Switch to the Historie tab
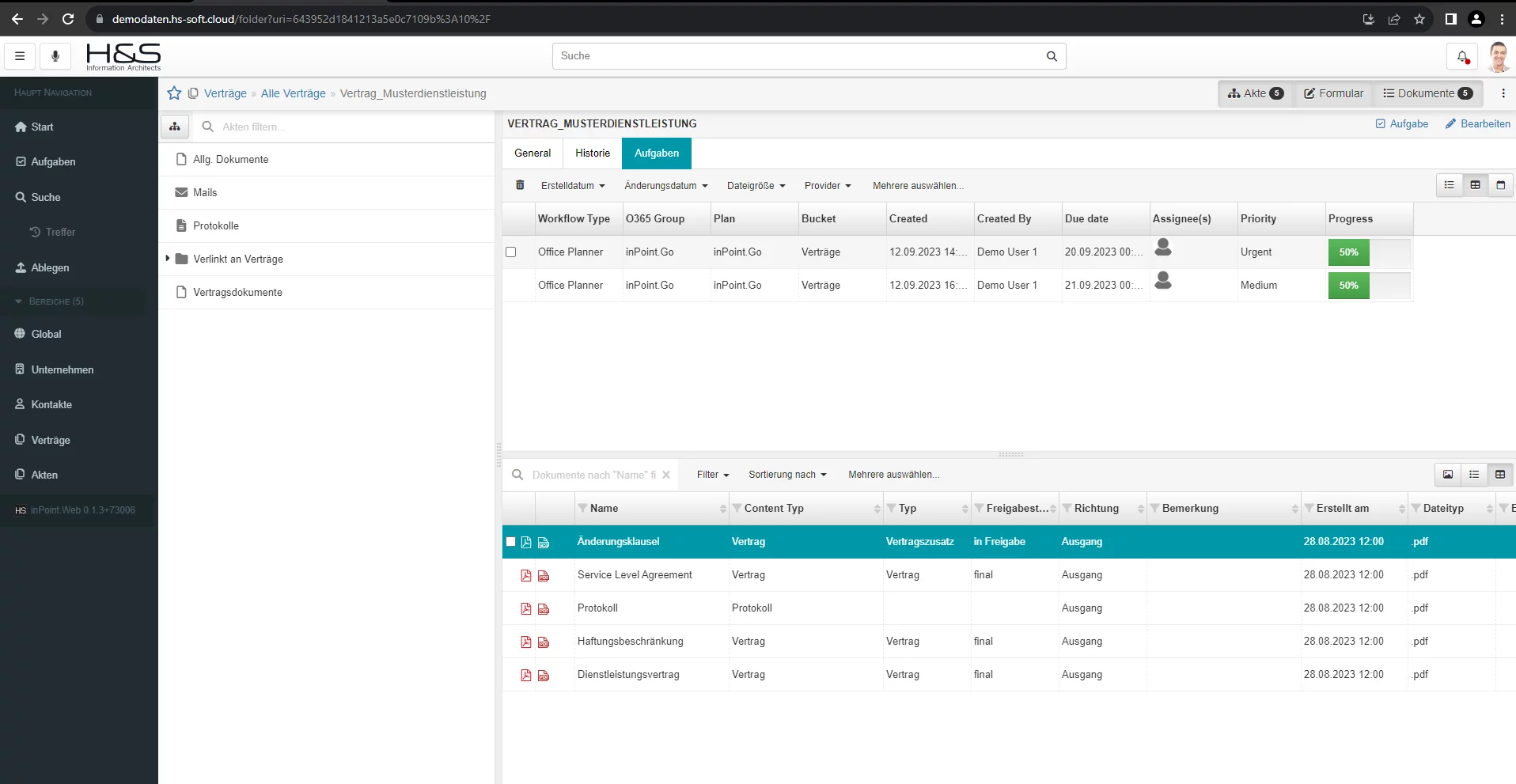This screenshot has height=784, width=1516. pyautogui.click(x=593, y=153)
